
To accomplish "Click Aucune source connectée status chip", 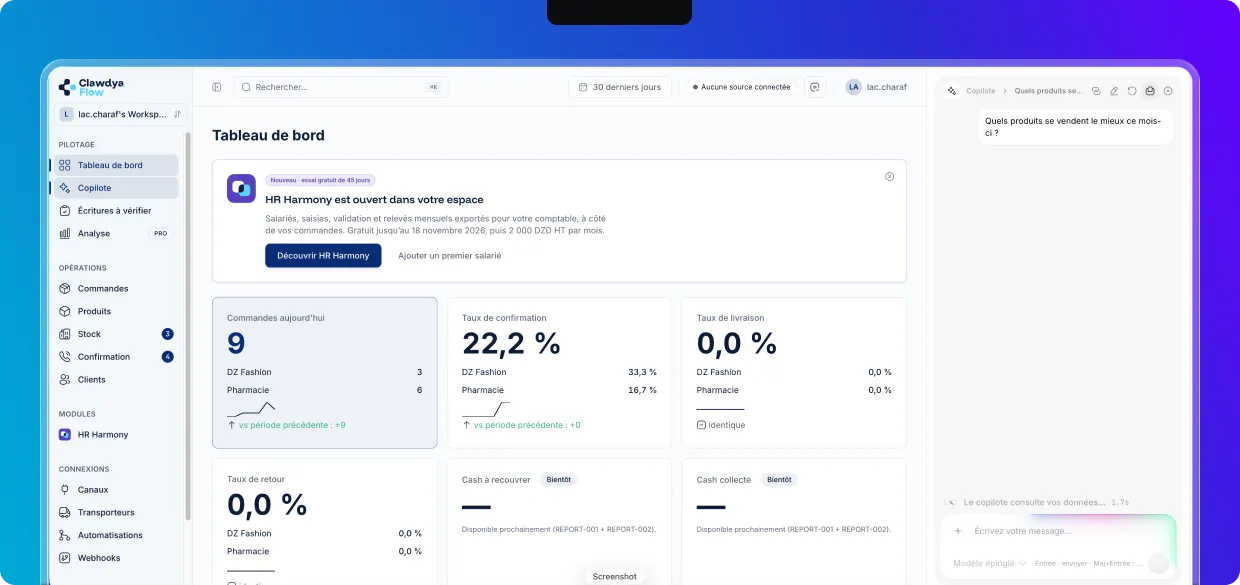I will tap(741, 87).
